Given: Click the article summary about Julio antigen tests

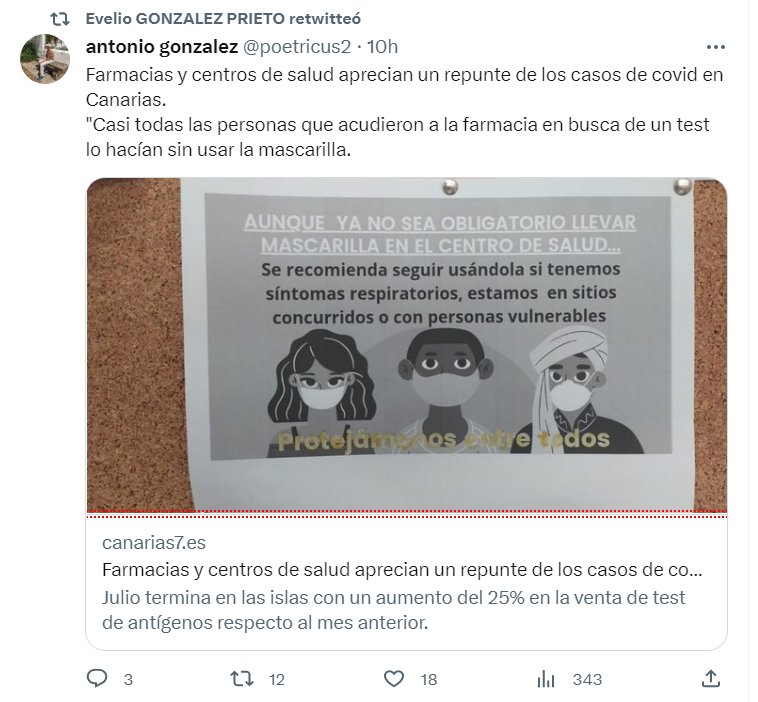Looking at the screenshot, I should pos(394,610).
